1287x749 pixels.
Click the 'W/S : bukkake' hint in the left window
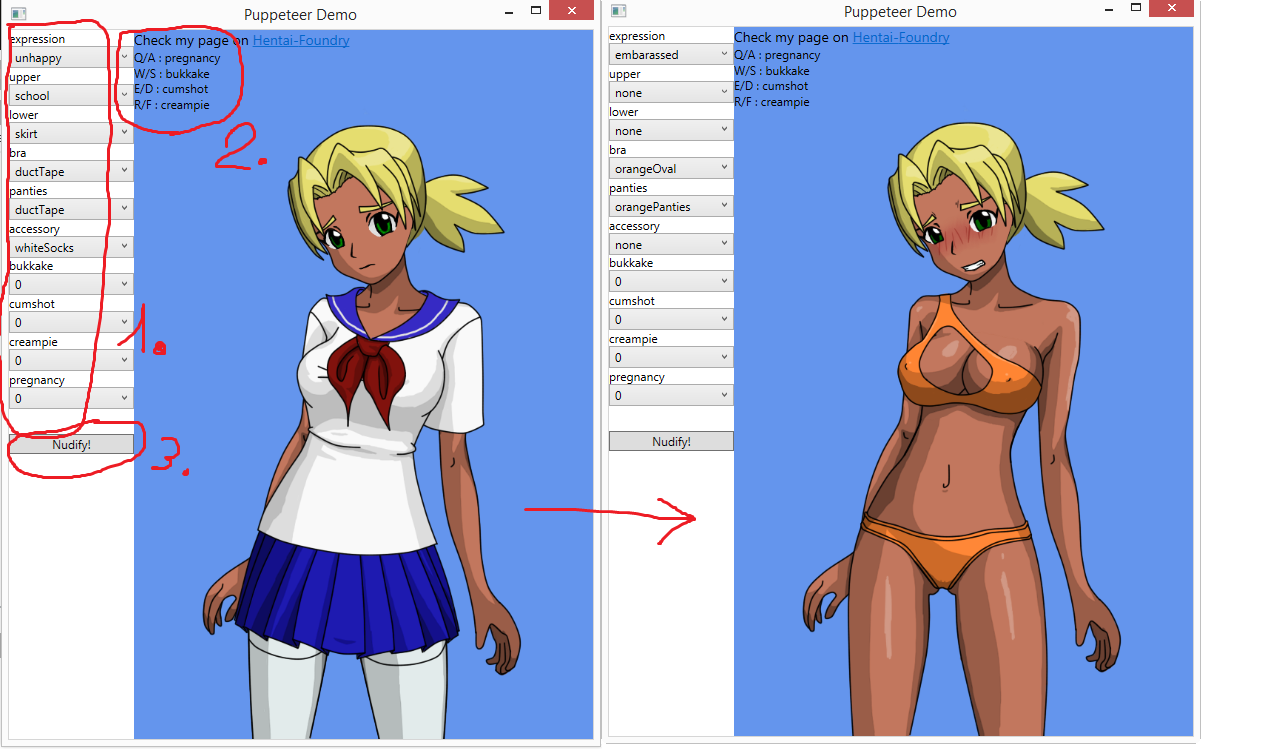point(172,74)
